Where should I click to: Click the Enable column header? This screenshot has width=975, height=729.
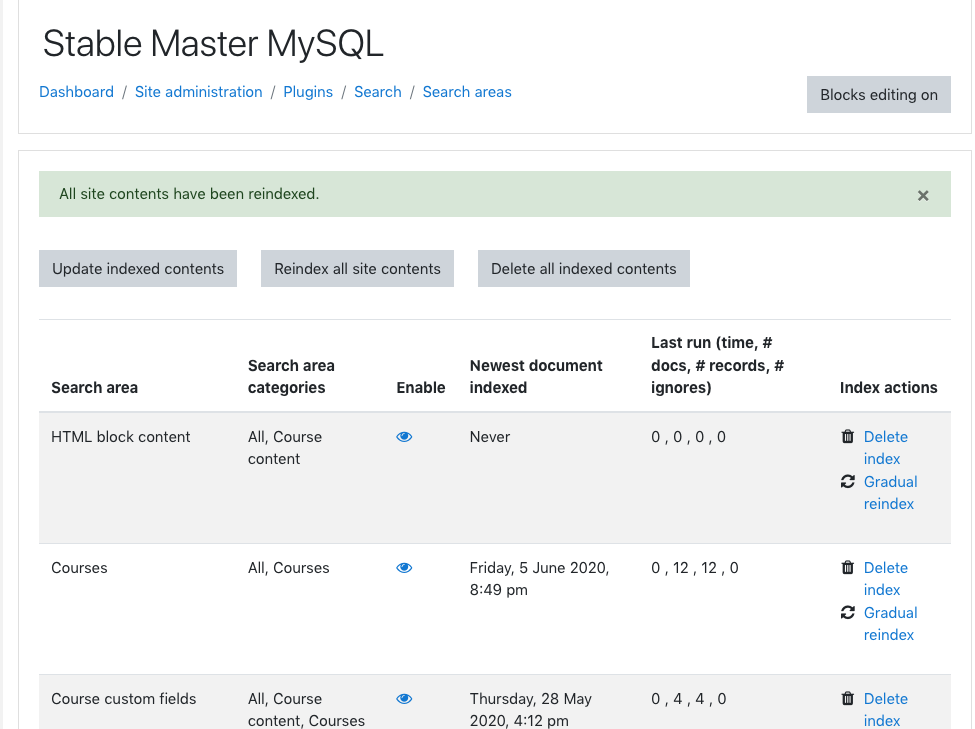pos(421,388)
